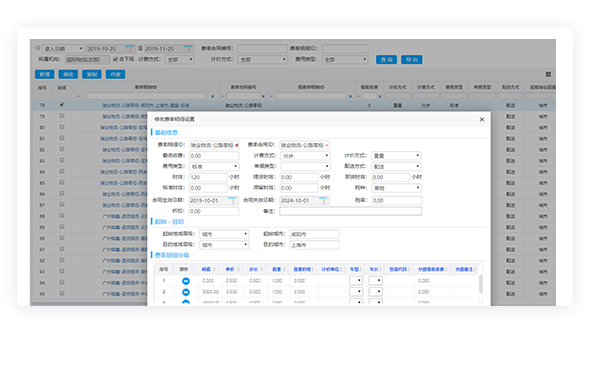Focus the 费率合同编号 search field
Viewport: 591px width, 379px height.
click(x=262, y=49)
